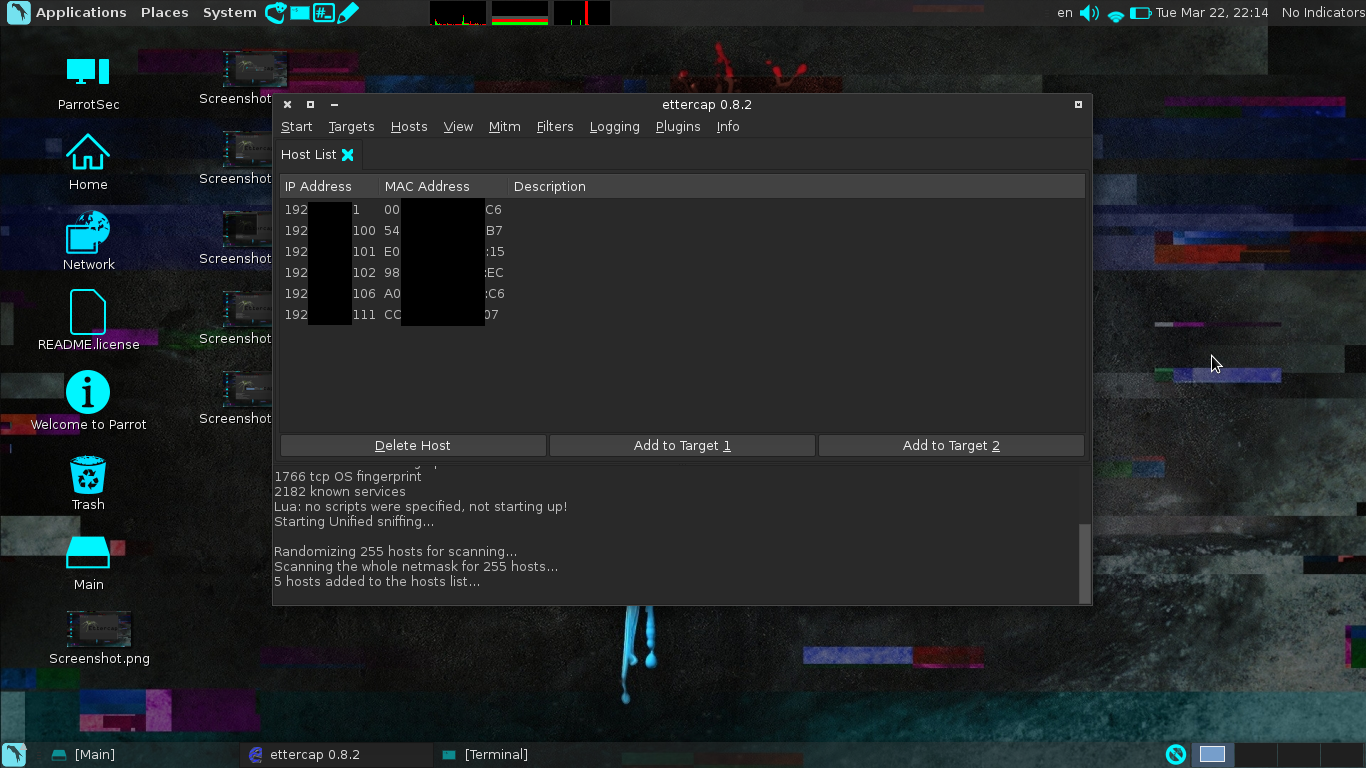Viewport: 1366px width, 768px height.
Task: Open the Applications menu in top panel
Action: (x=81, y=13)
